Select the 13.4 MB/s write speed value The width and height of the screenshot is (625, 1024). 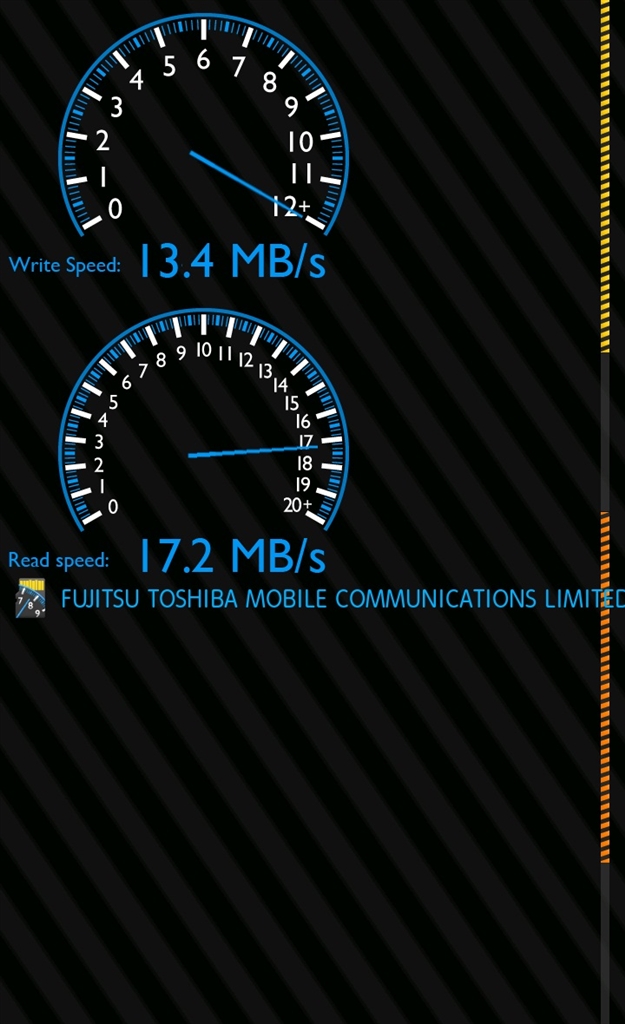[232, 262]
